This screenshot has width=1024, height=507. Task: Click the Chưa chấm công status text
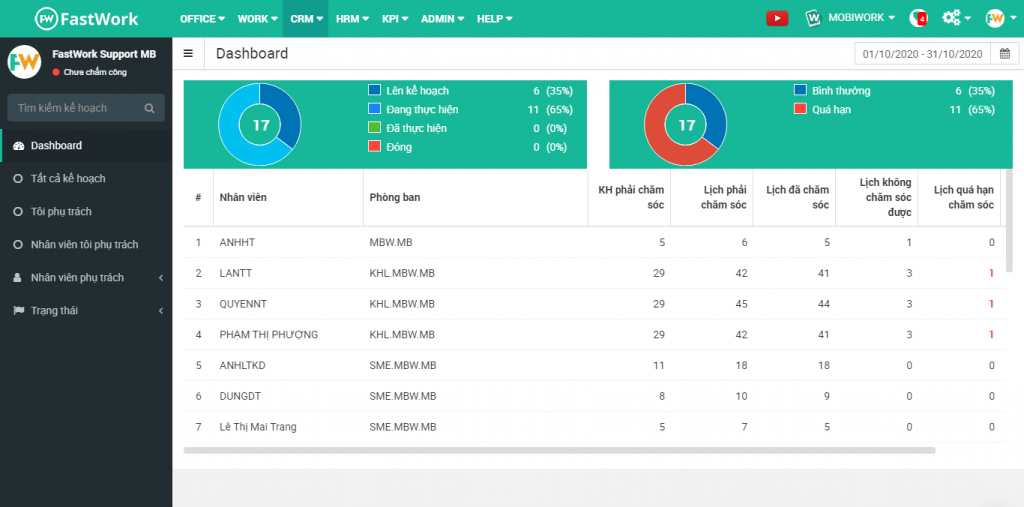[95, 73]
